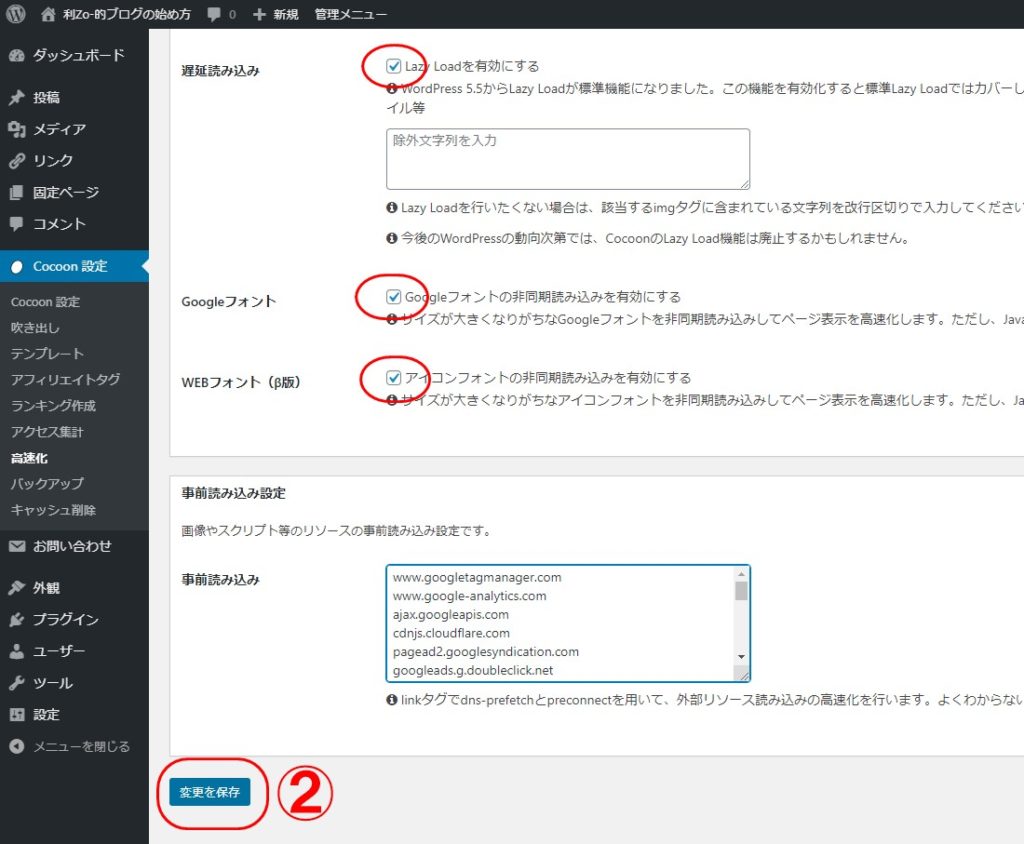This screenshot has width=1024, height=844.
Task: Expand the 外観 menu in sidebar
Action: pyautogui.click(x=46, y=588)
